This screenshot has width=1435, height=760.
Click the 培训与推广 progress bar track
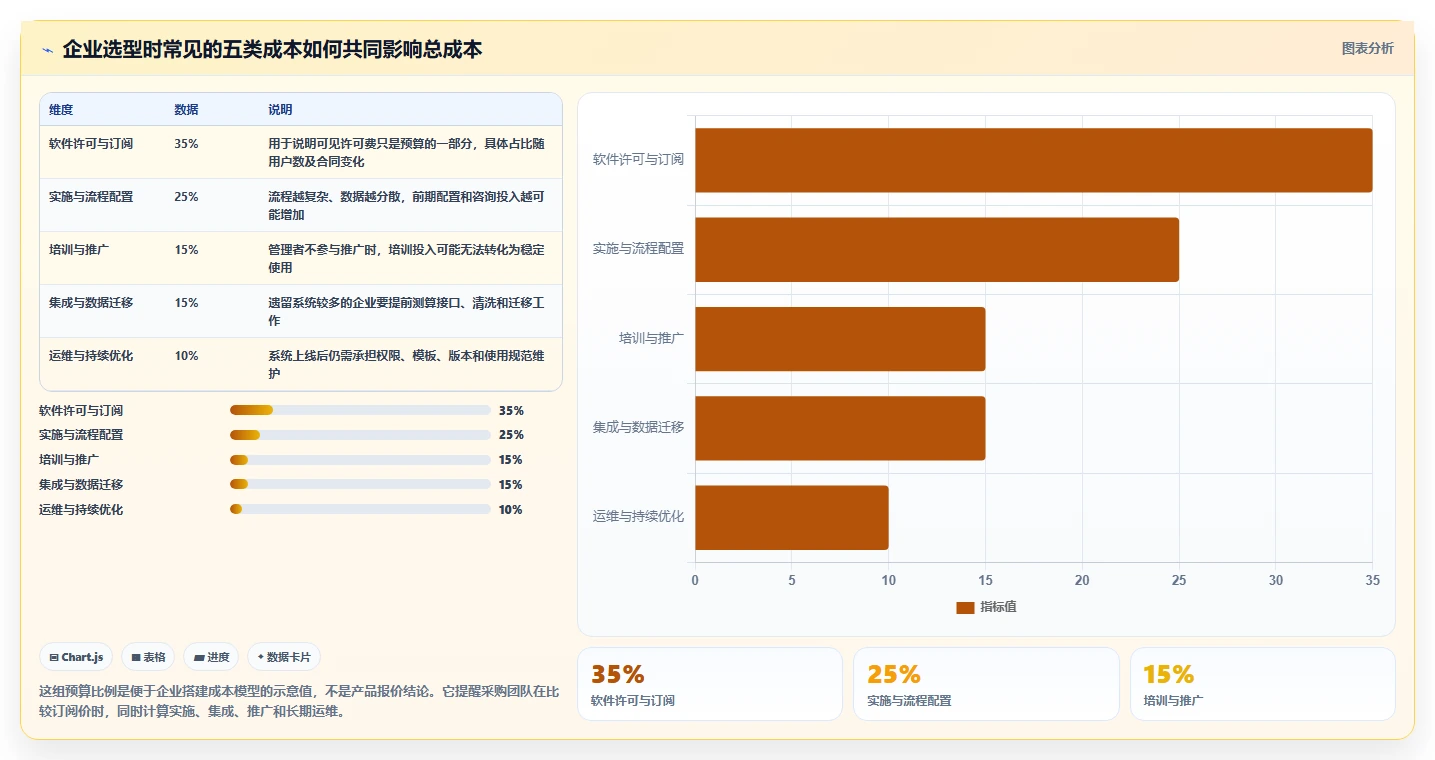[x=360, y=460]
